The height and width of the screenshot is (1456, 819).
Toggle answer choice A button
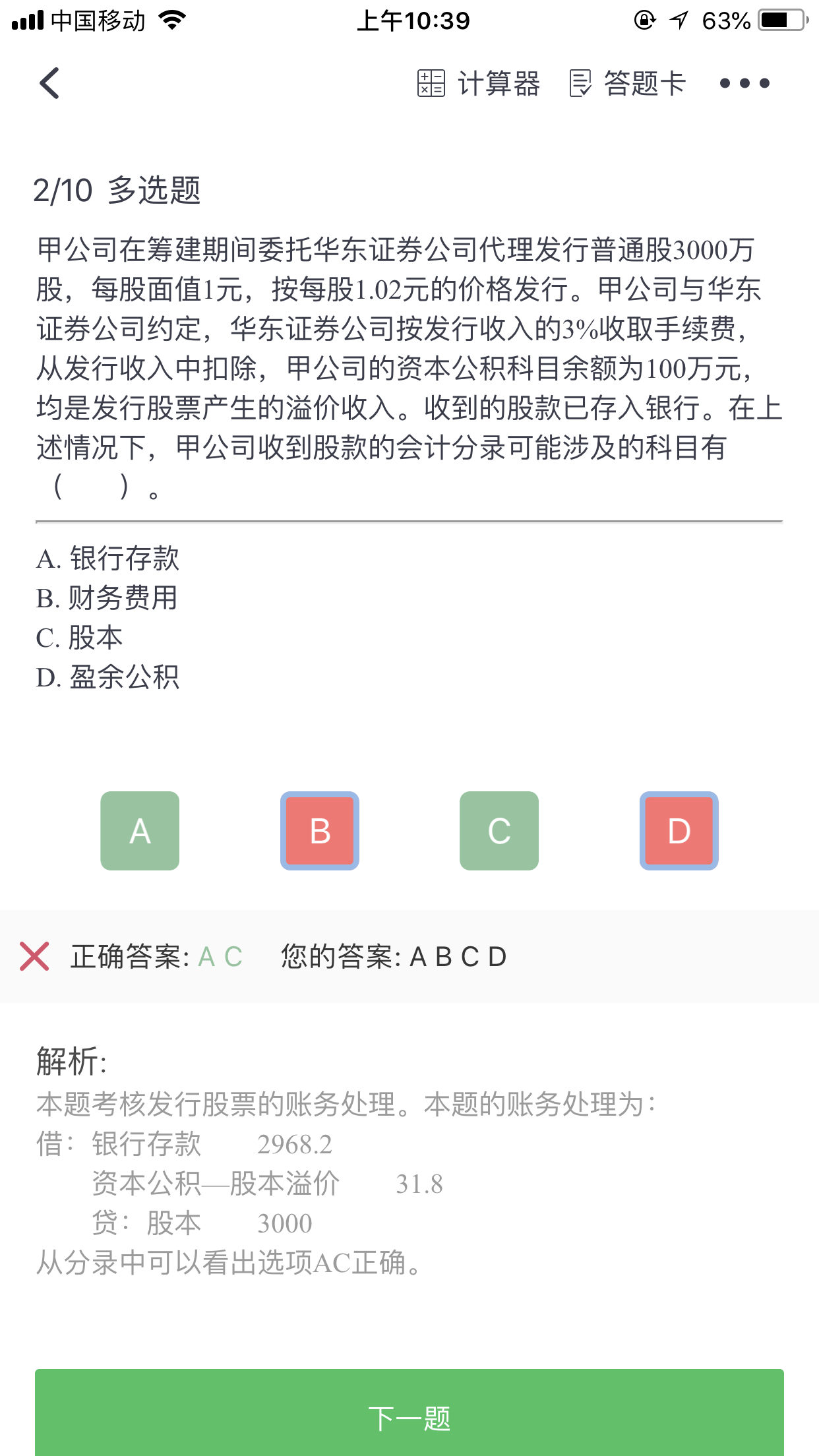pyautogui.click(x=140, y=831)
